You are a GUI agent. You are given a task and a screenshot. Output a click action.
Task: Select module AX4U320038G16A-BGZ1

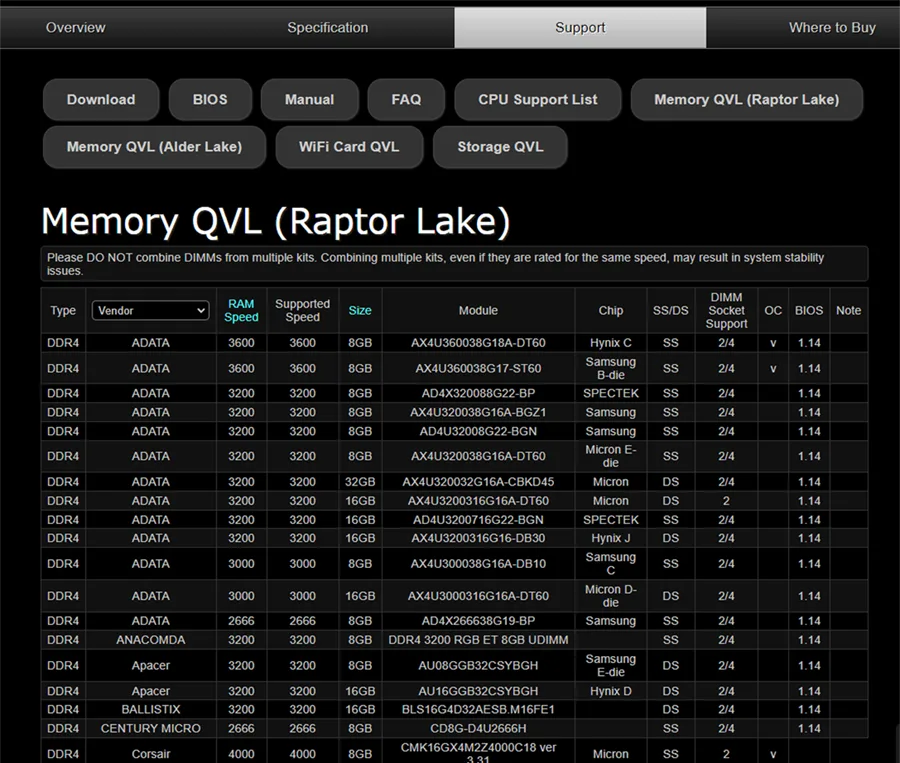[478, 413]
